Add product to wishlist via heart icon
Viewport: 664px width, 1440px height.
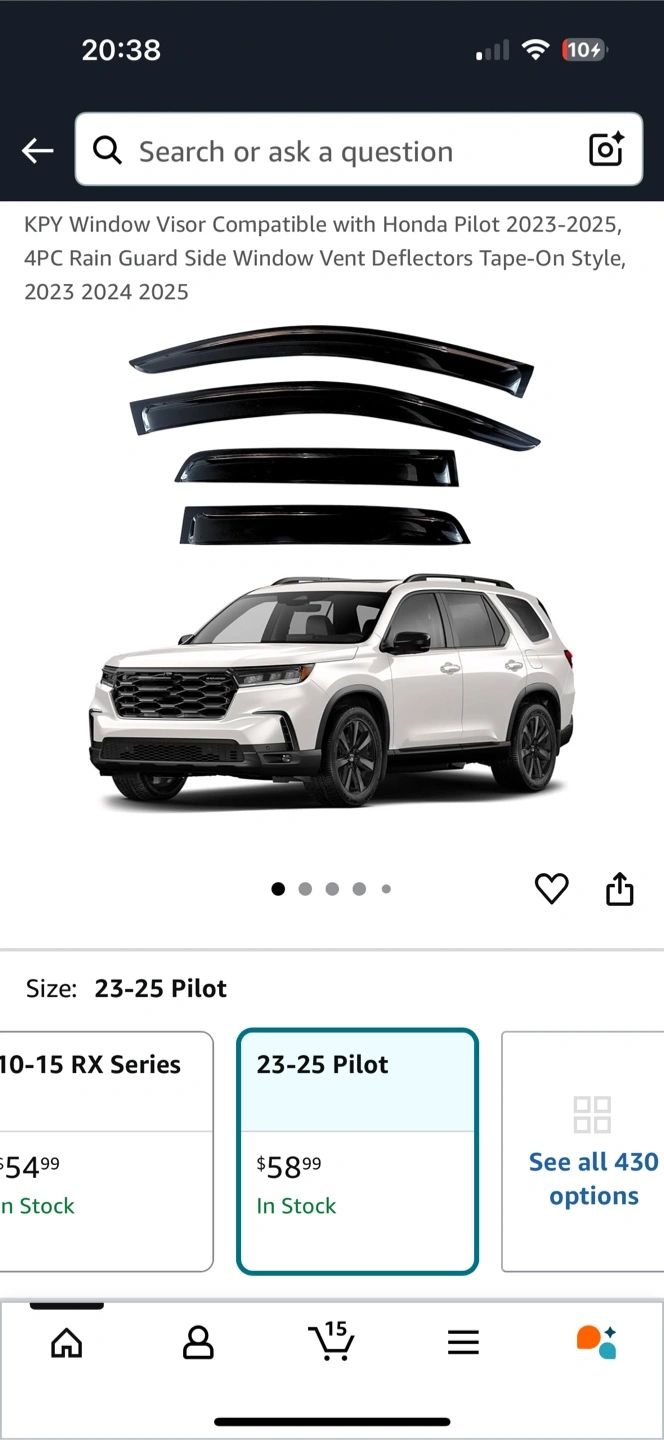(x=551, y=888)
